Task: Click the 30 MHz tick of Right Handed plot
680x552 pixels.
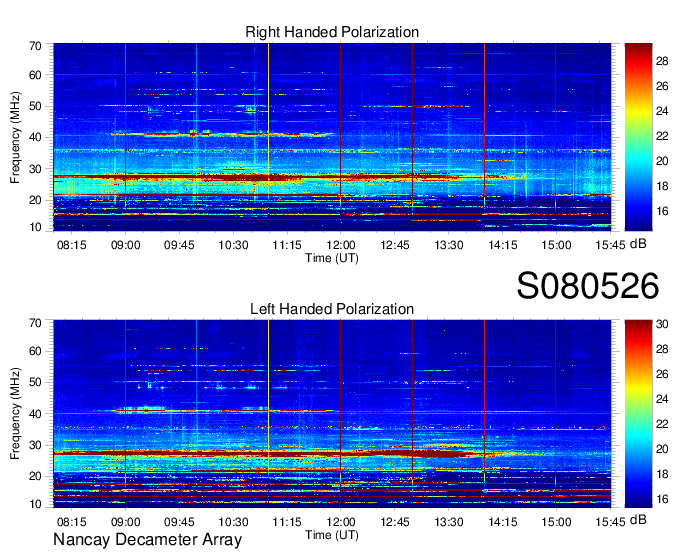Action: [x=35, y=169]
